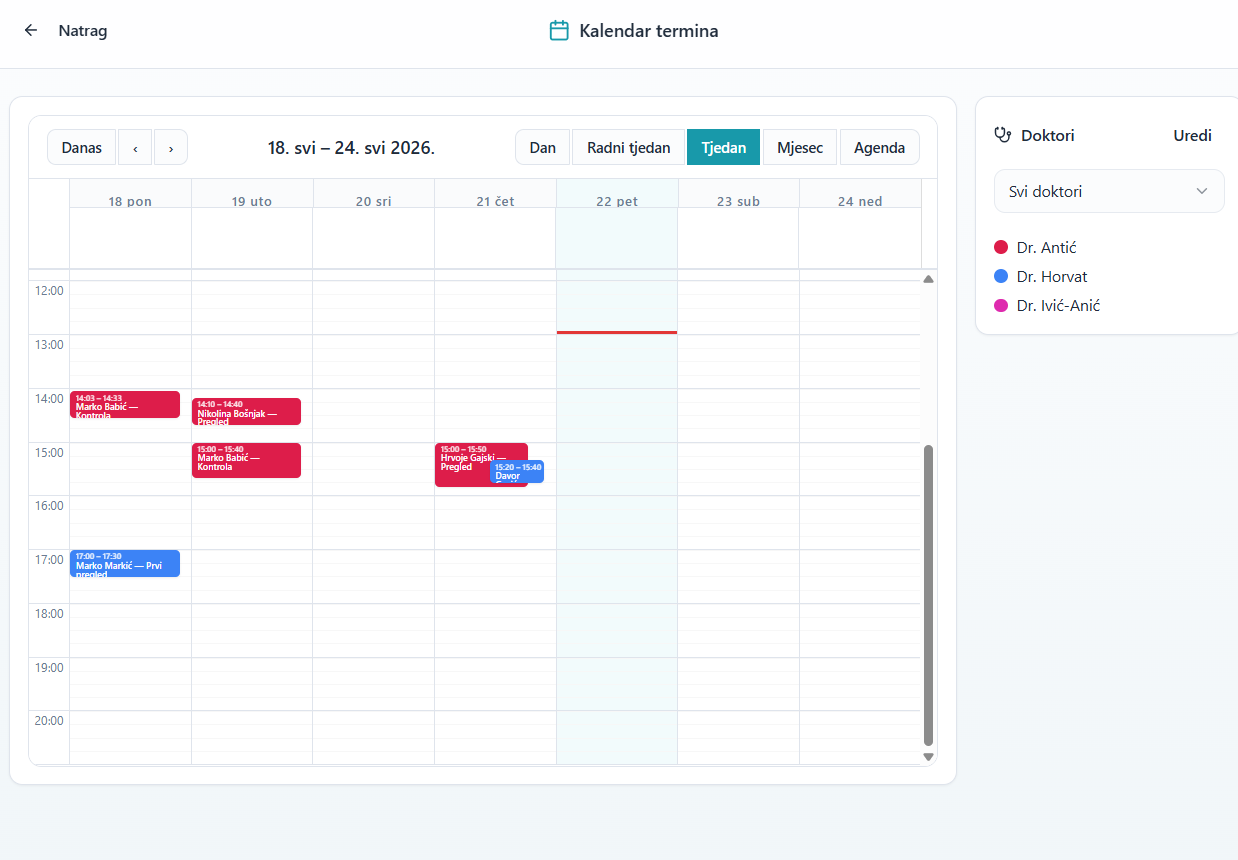Go to next week with right chevron
1238x860 pixels.
(171, 148)
